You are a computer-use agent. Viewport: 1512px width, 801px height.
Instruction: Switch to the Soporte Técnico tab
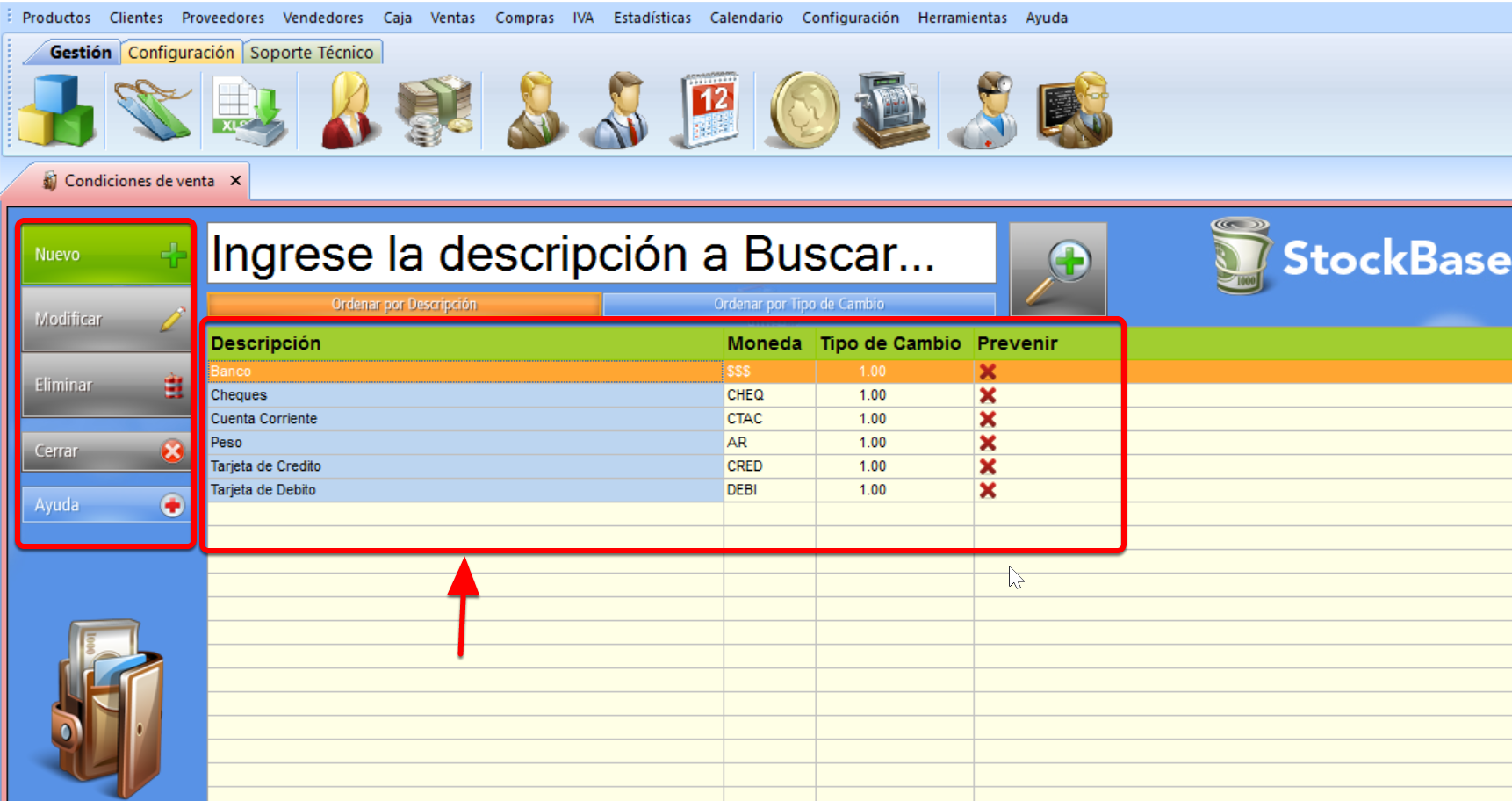(313, 52)
